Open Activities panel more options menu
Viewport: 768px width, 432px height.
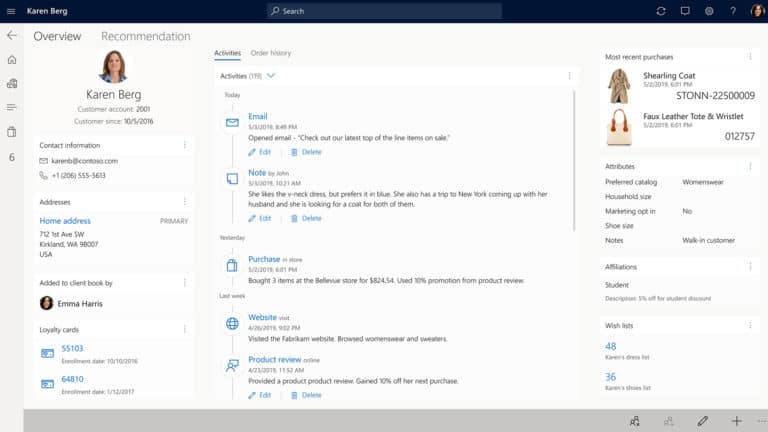[569, 76]
